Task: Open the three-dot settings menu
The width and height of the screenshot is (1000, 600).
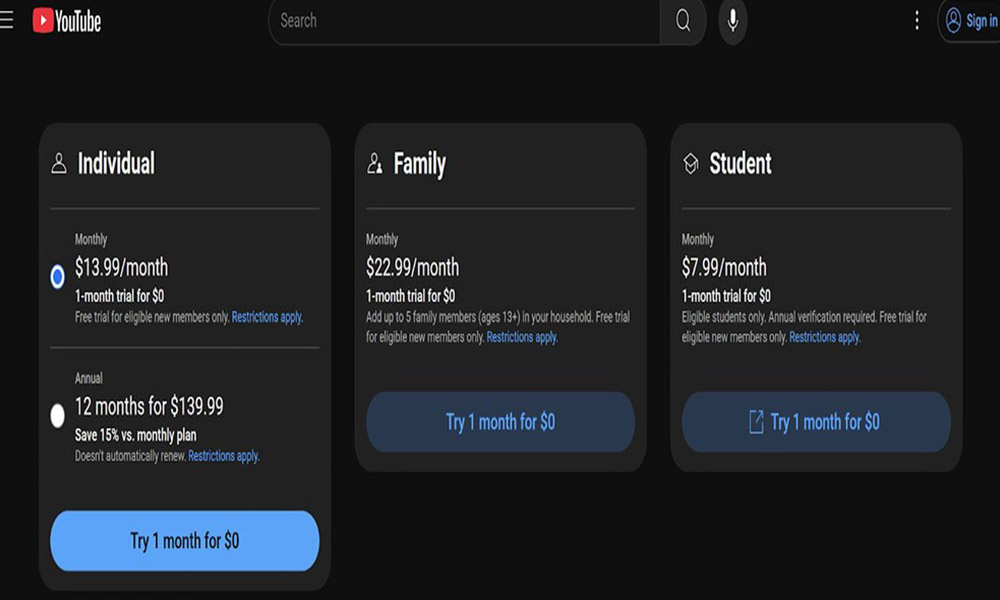Action: click(916, 20)
